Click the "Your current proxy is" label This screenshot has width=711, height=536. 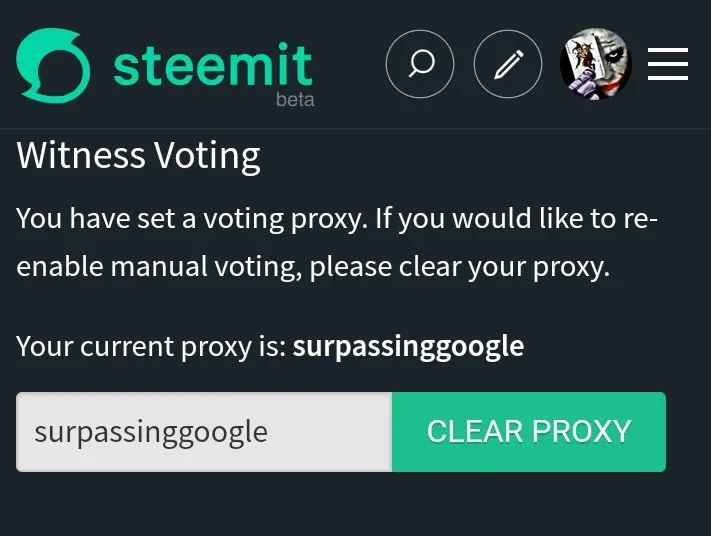point(151,347)
